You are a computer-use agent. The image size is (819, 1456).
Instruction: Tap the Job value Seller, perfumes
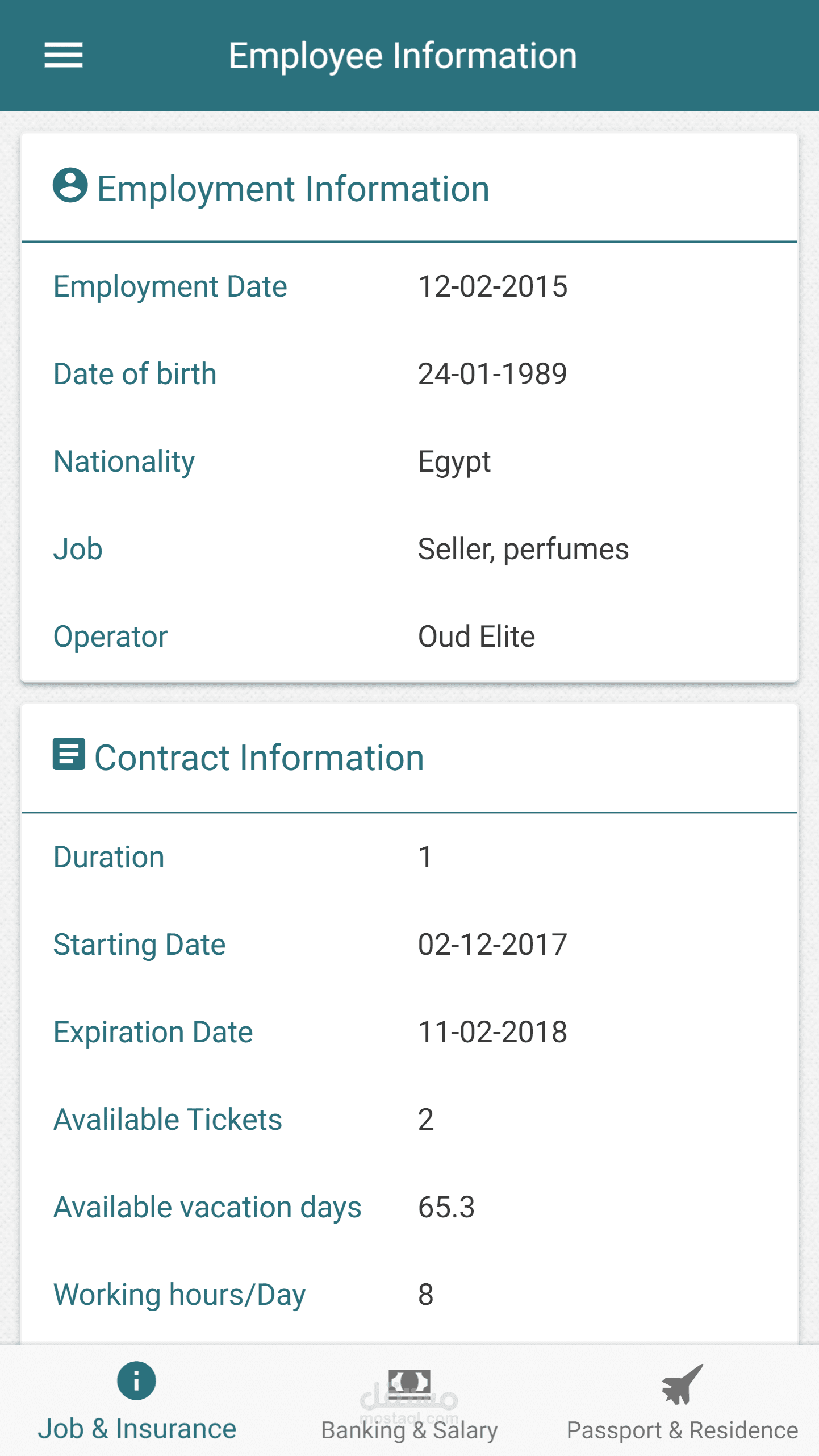tap(523, 550)
